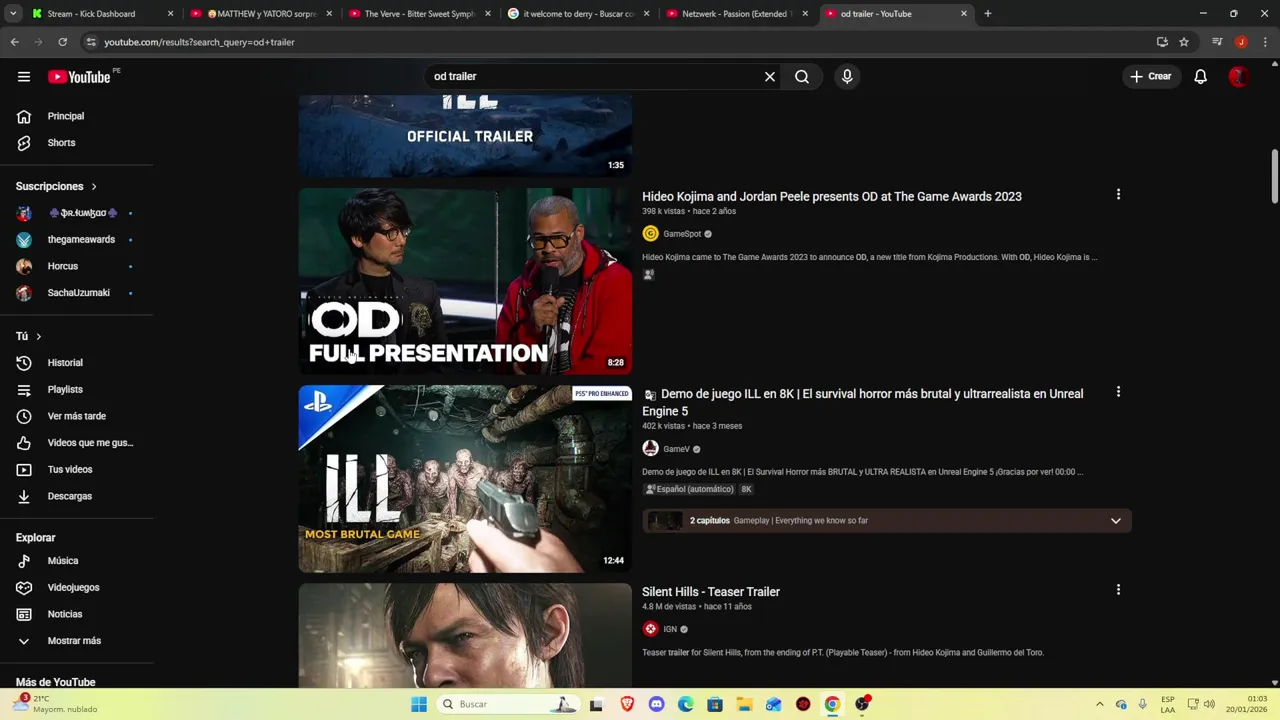This screenshot has width=1280, height=720.
Task: Expand the 2 capítulos chapters dropdown
Action: click(1116, 521)
